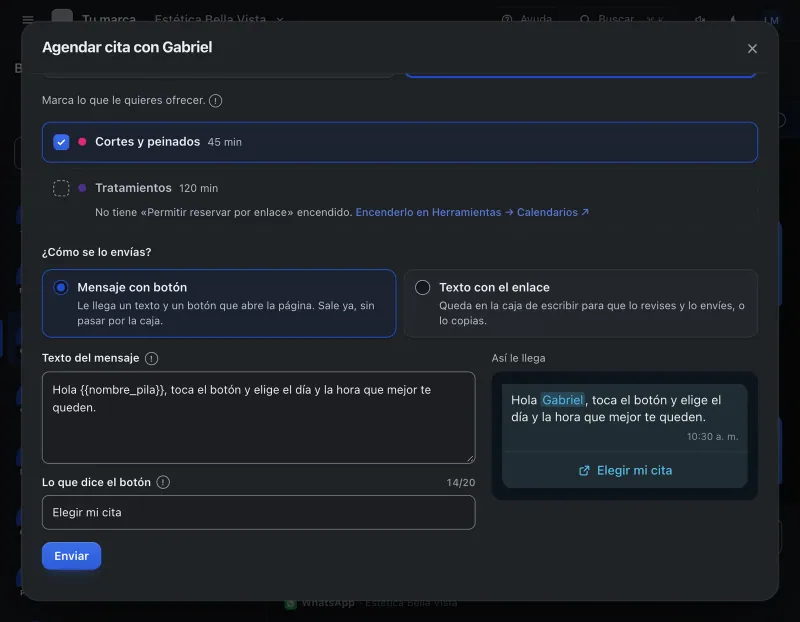Click highlighted name Gabriel in preview
This screenshot has width=800, height=622.
coord(562,400)
